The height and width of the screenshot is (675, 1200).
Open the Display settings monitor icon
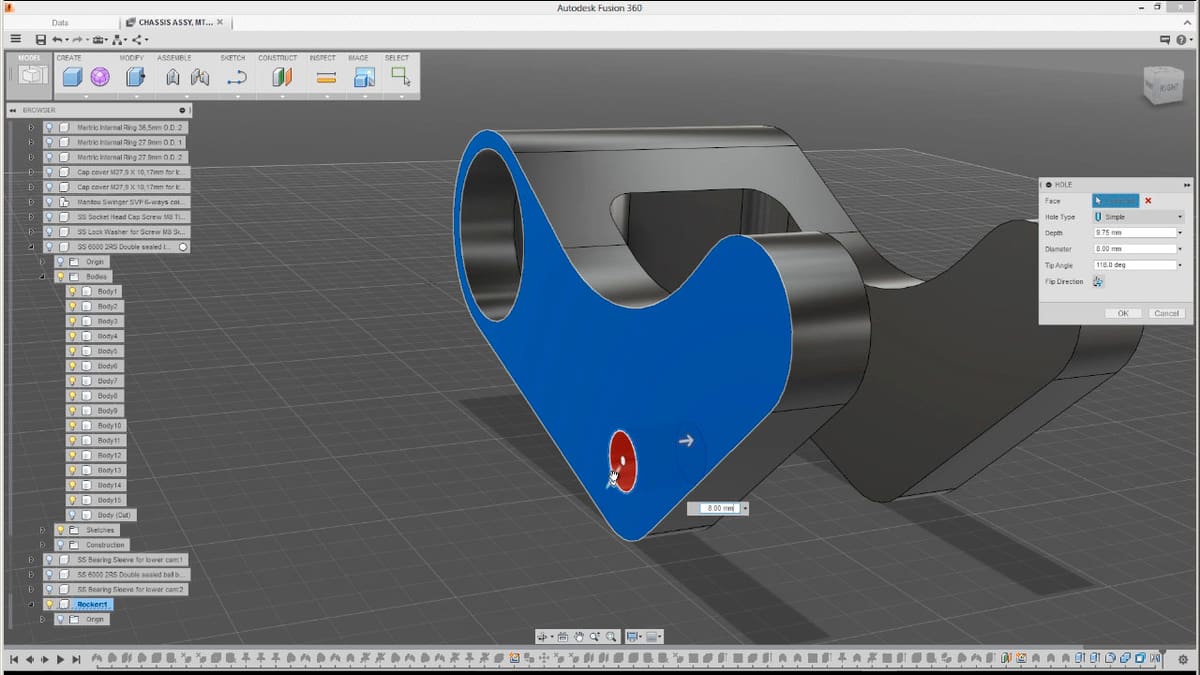[633, 636]
